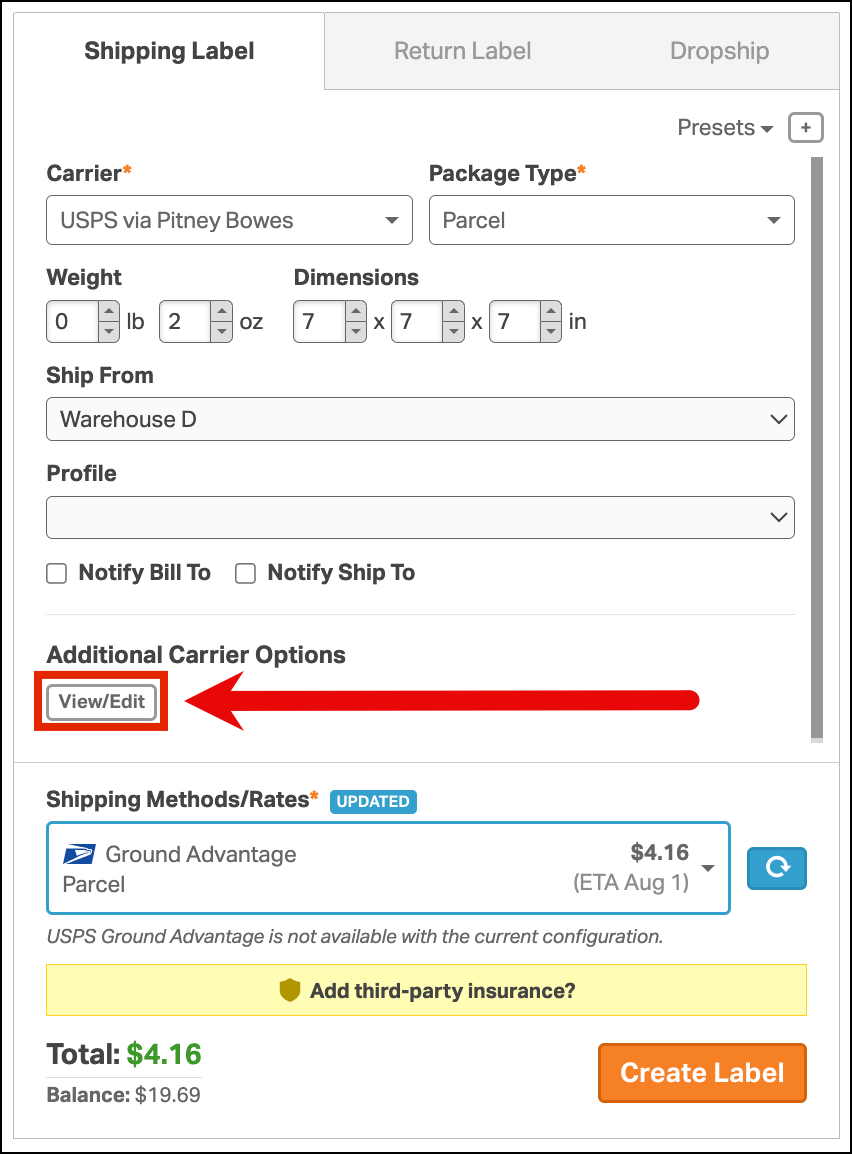Switch to the Dropship tab

pyautogui.click(x=720, y=51)
